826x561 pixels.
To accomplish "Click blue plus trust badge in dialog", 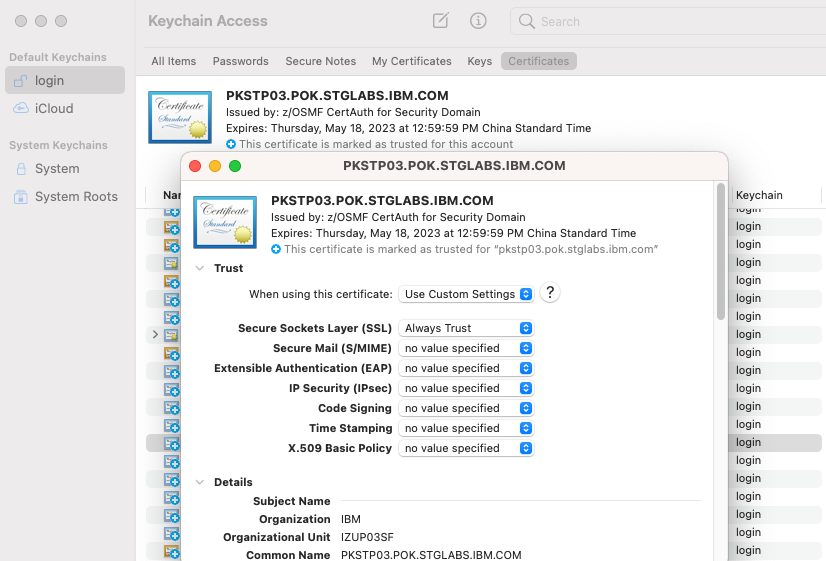I will pos(276,249).
